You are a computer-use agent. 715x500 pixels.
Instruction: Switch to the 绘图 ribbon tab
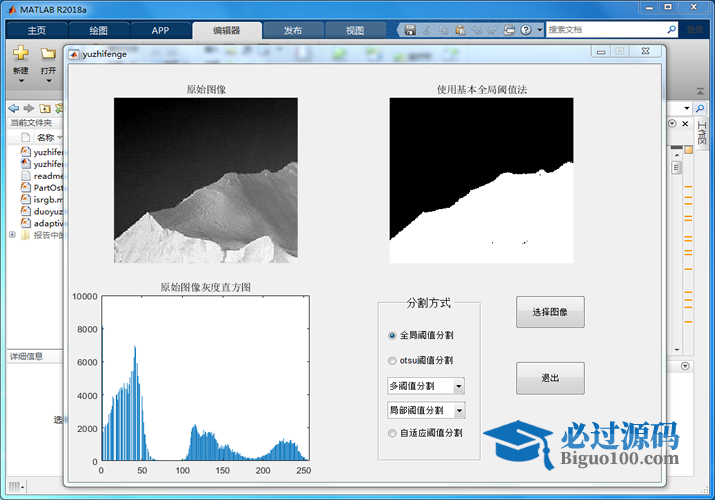pos(98,31)
